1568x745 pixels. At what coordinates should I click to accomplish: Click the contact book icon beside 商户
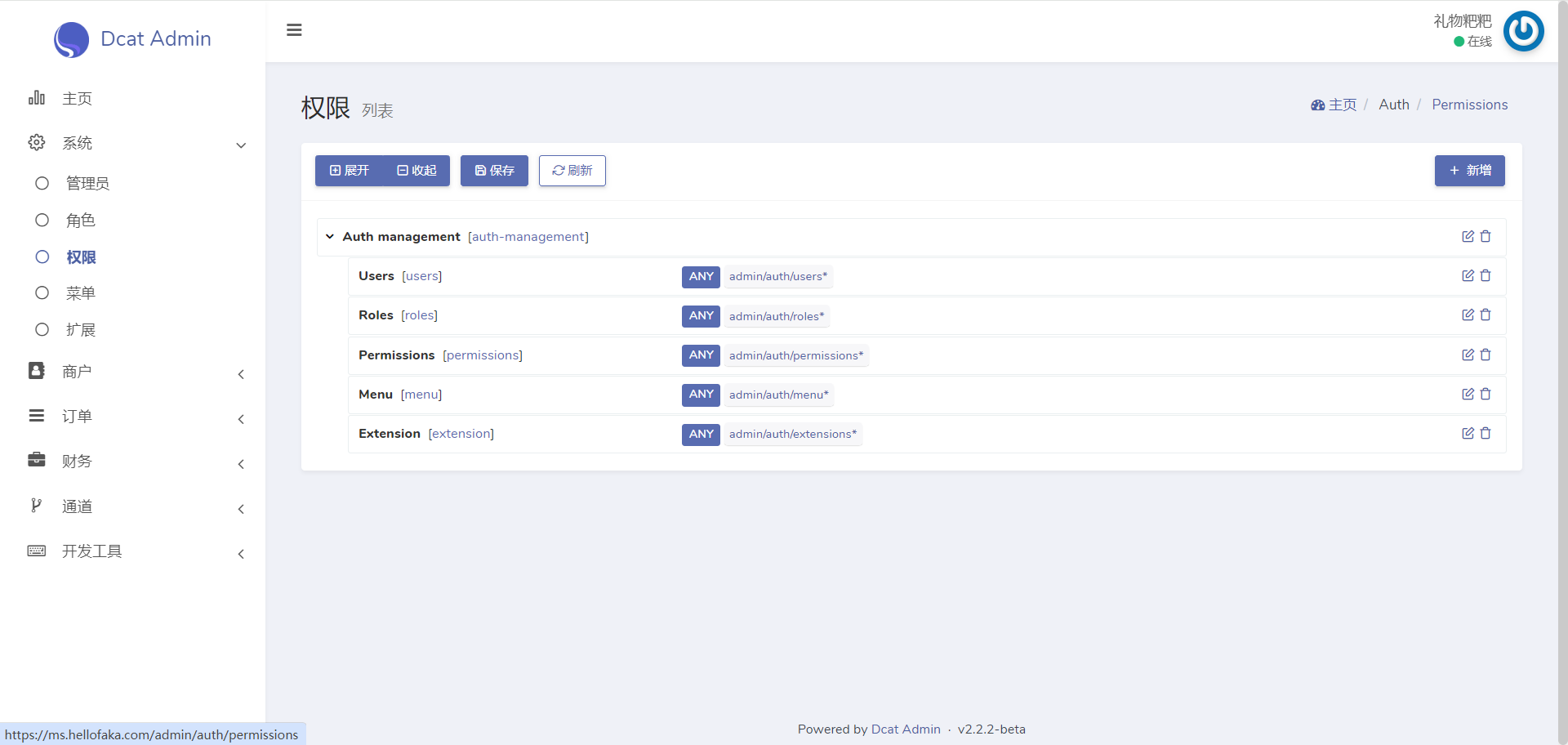click(x=37, y=371)
